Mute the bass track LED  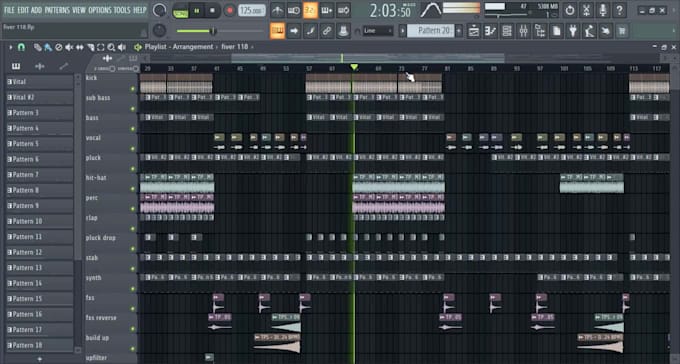click(133, 128)
